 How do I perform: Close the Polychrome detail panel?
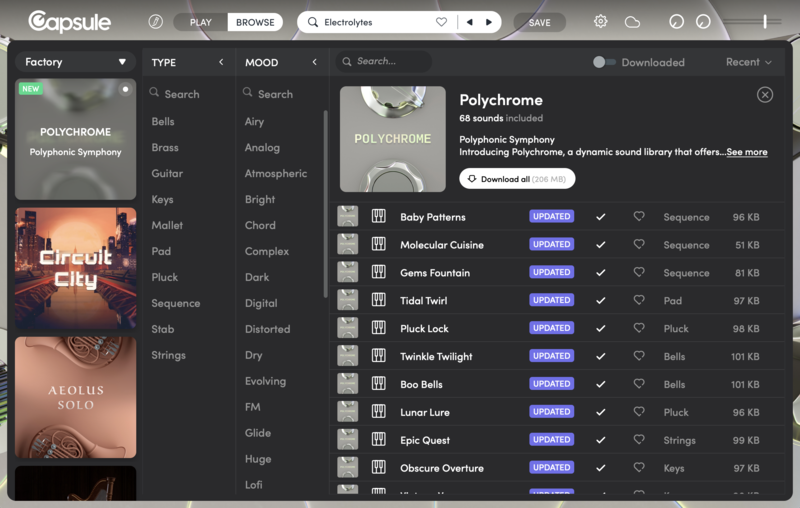click(765, 94)
